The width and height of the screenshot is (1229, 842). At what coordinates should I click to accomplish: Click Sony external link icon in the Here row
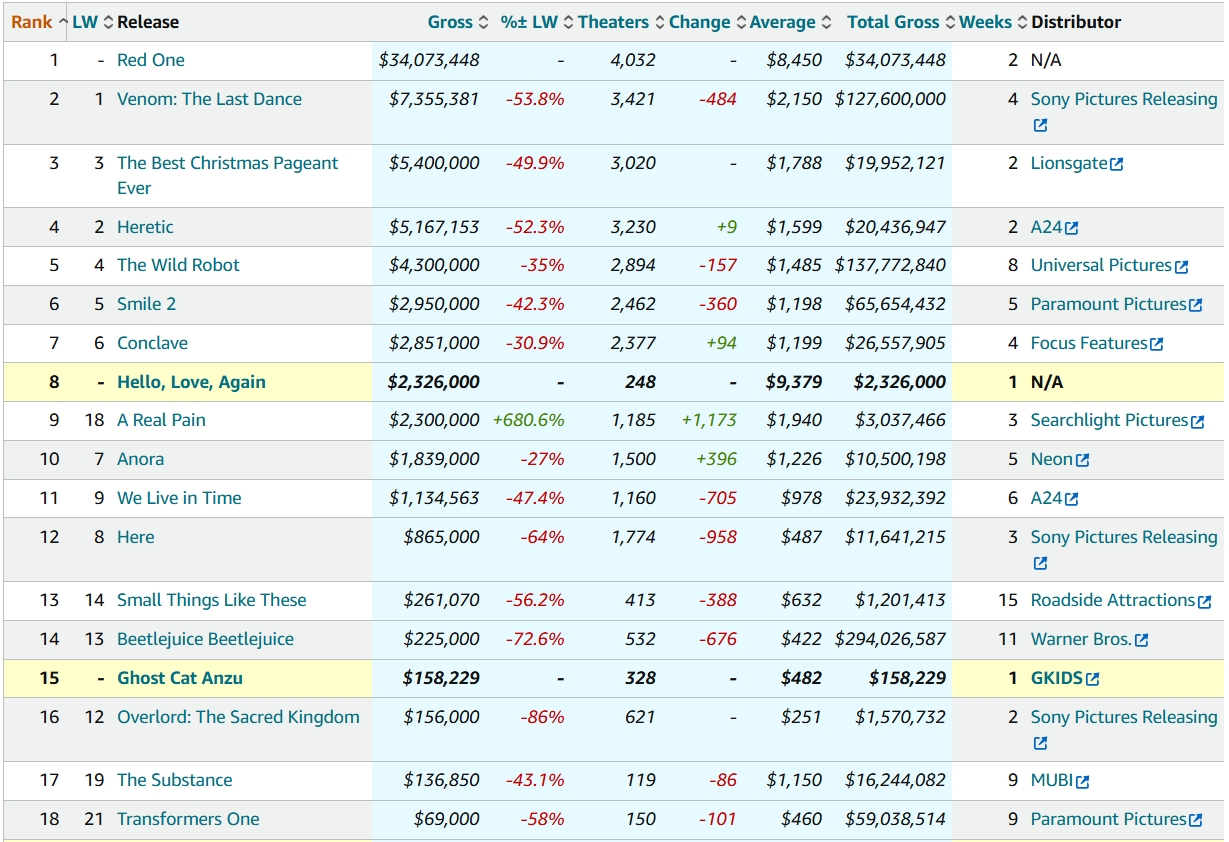1040,564
